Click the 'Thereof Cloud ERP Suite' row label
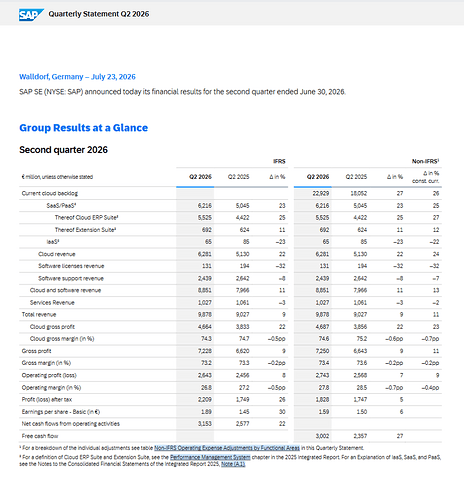This screenshot has height=500, width=464. pos(87,217)
